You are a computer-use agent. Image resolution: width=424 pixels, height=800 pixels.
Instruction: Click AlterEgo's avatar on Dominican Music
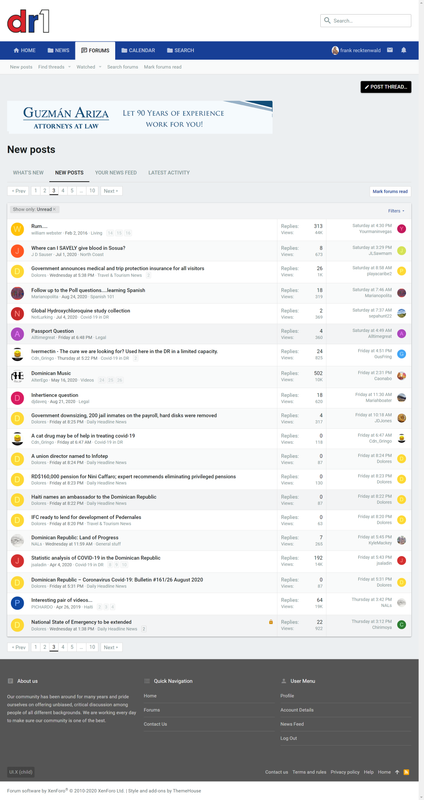pos(17,376)
